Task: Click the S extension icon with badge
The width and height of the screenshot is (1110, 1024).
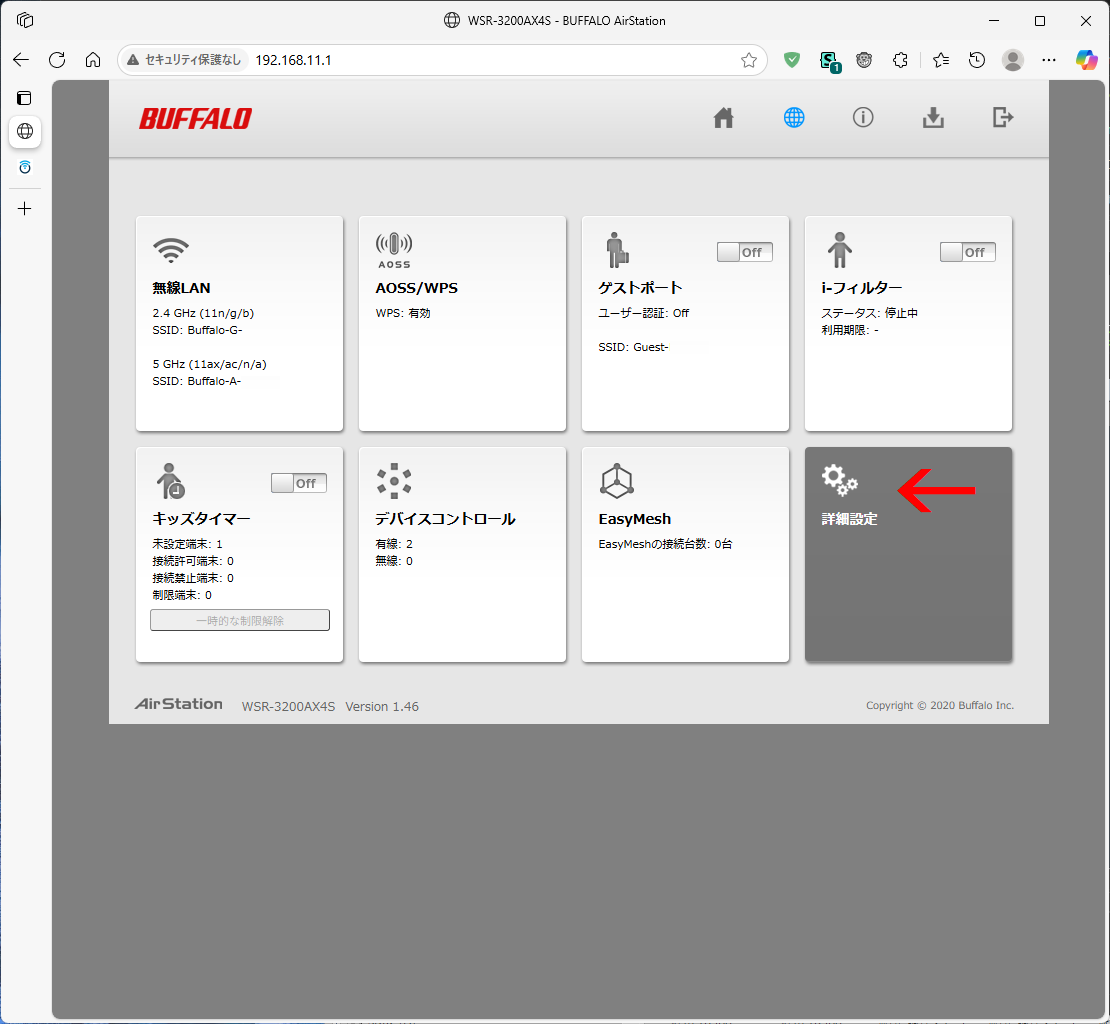Action: click(x=829, y=61)
